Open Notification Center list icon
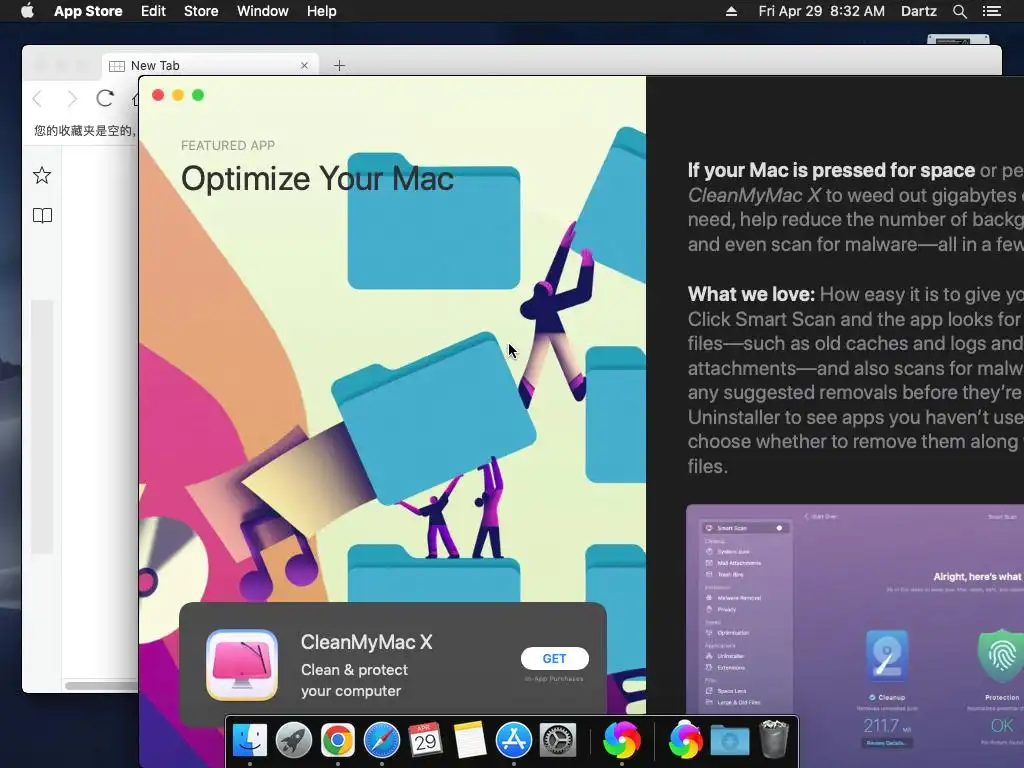The height and width of the screenshot is (768, 1024). 991,11
